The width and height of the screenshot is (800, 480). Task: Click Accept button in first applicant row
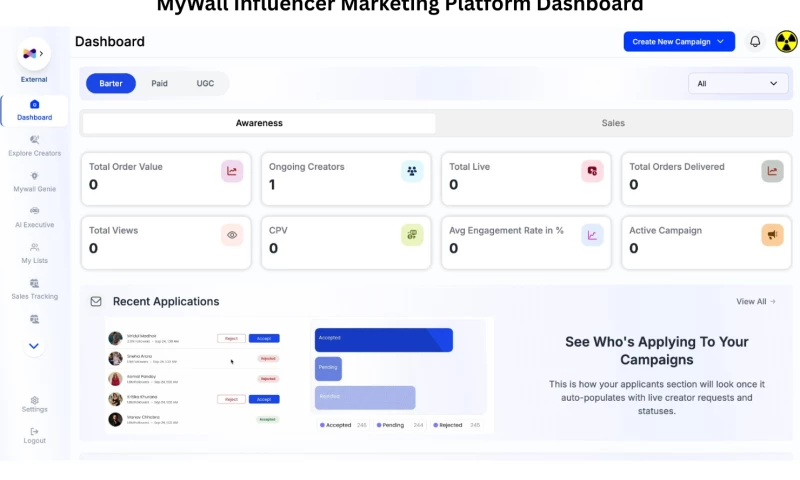click(x=264, y=338)
